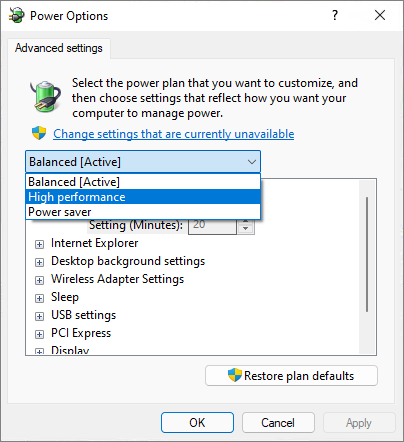Expand the Desktop background settings node

[39, 262]
